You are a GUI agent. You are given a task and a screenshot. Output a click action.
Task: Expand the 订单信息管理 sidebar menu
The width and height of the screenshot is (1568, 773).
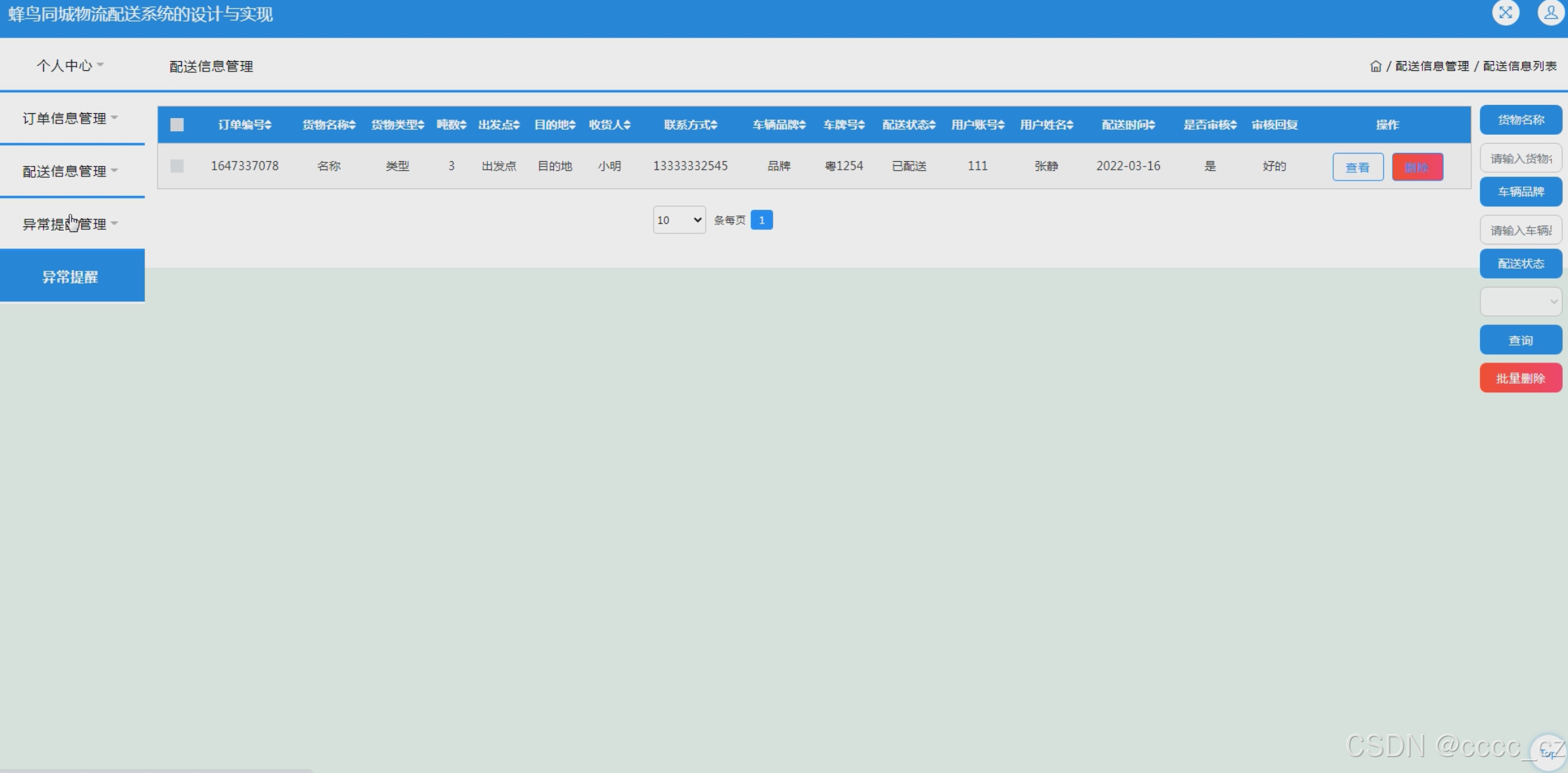coord(69,118)
